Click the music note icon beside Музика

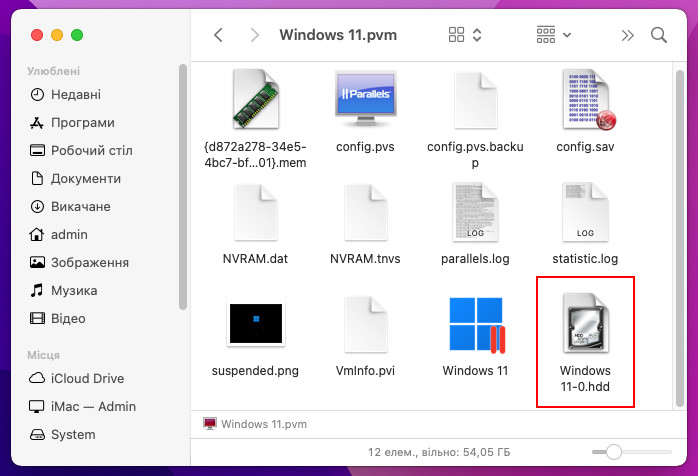coord(37,290)
